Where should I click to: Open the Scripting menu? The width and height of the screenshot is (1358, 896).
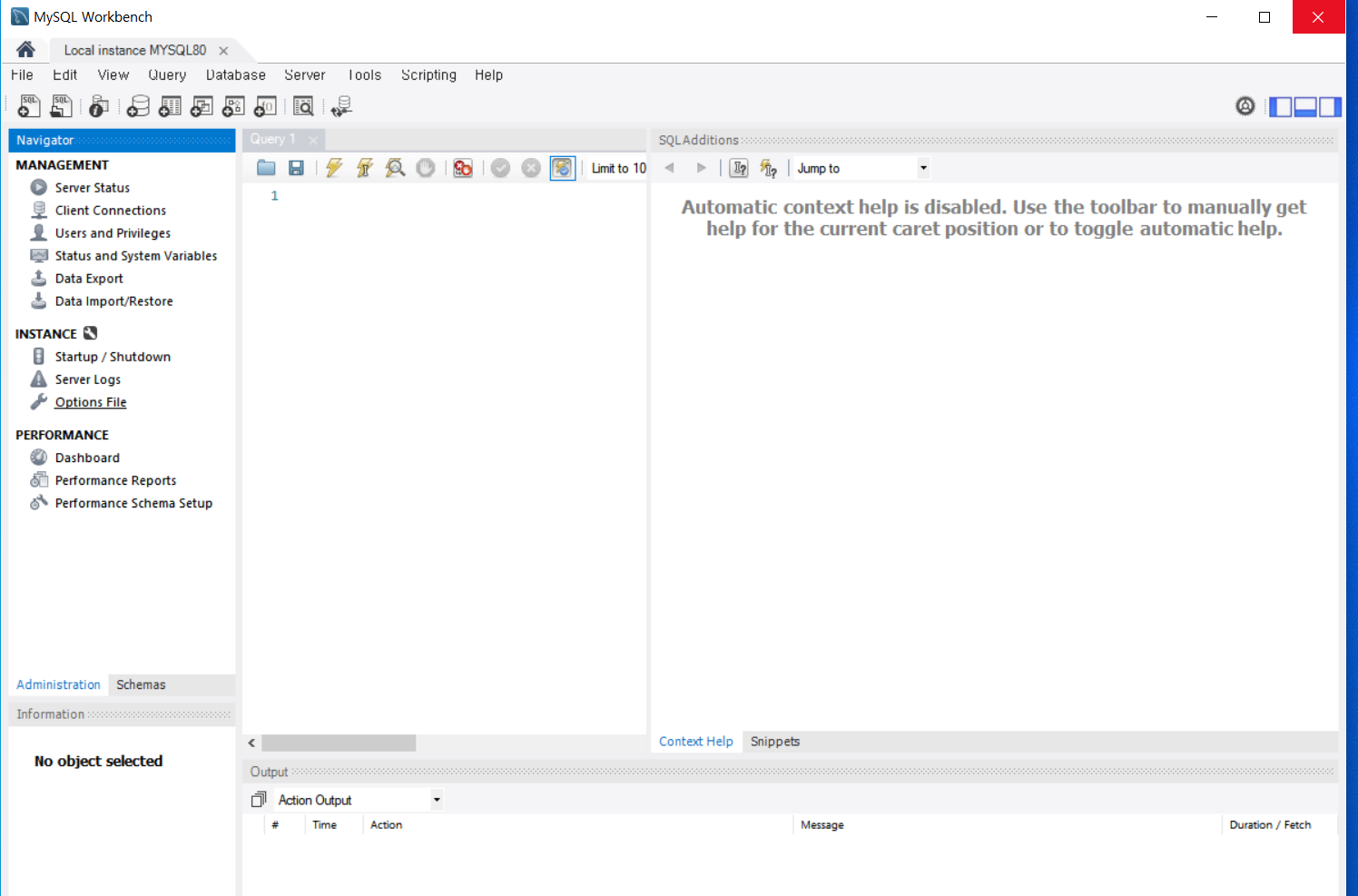pyautogui.click(x=428, y=75)
